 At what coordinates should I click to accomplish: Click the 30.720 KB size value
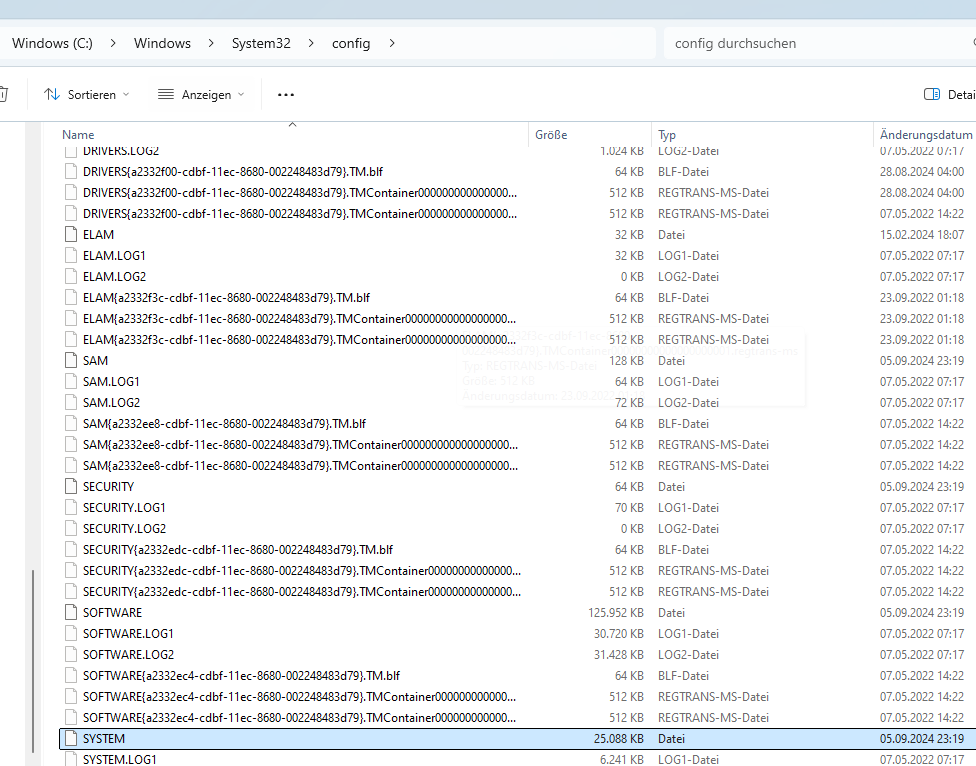(x=619, y=633)
